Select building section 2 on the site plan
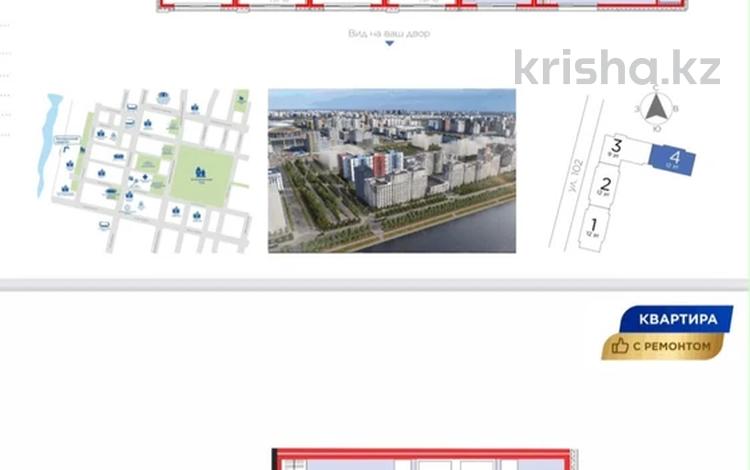The width and height of the screenshot is (750, 470). [604, 186]
